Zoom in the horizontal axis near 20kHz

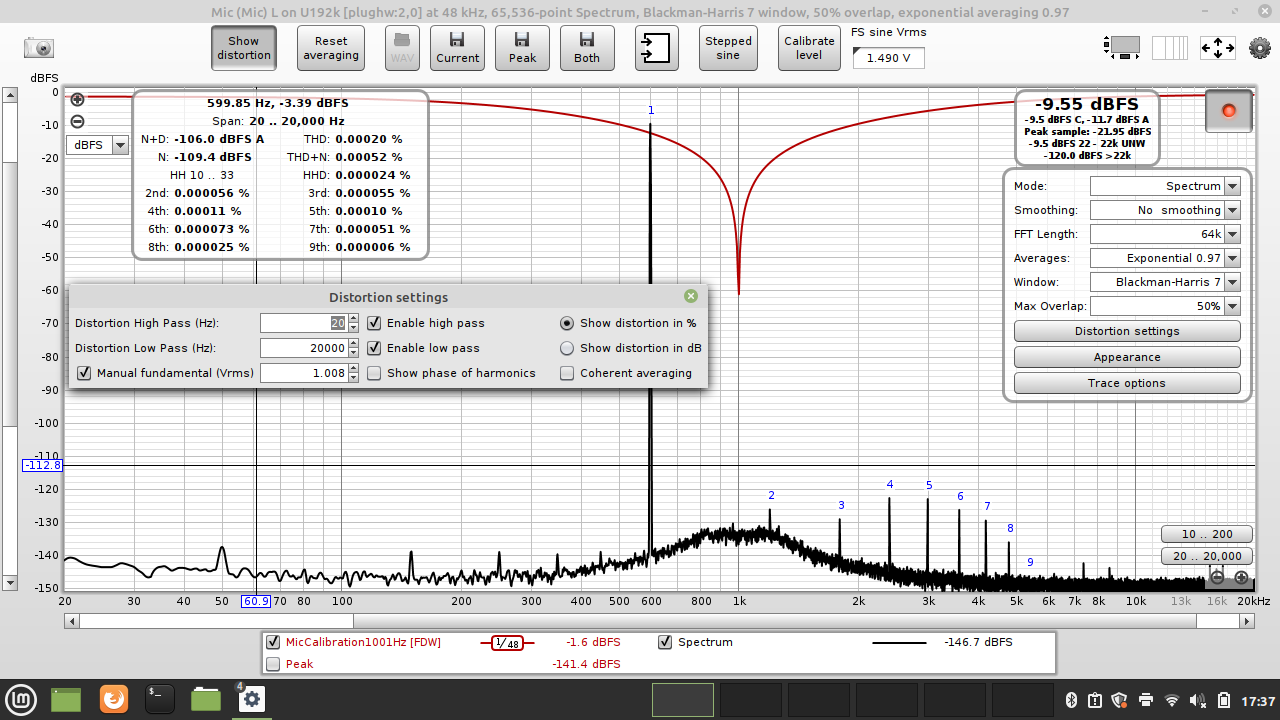1241,577
